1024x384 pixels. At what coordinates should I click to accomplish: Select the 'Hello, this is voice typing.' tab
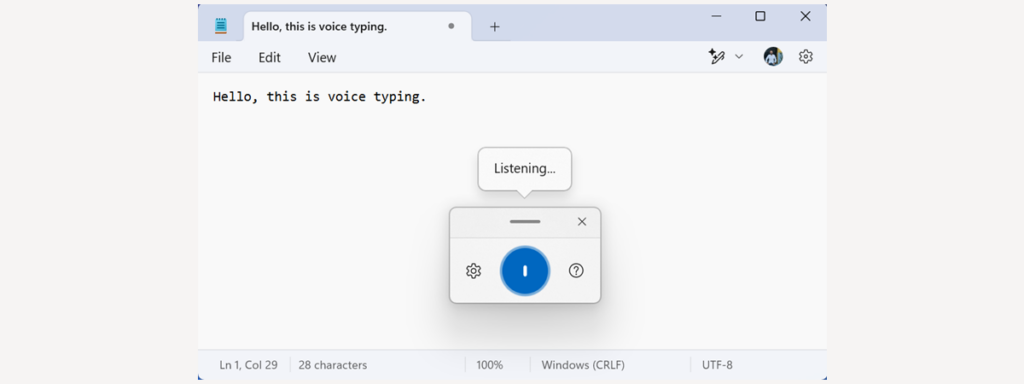357,26
